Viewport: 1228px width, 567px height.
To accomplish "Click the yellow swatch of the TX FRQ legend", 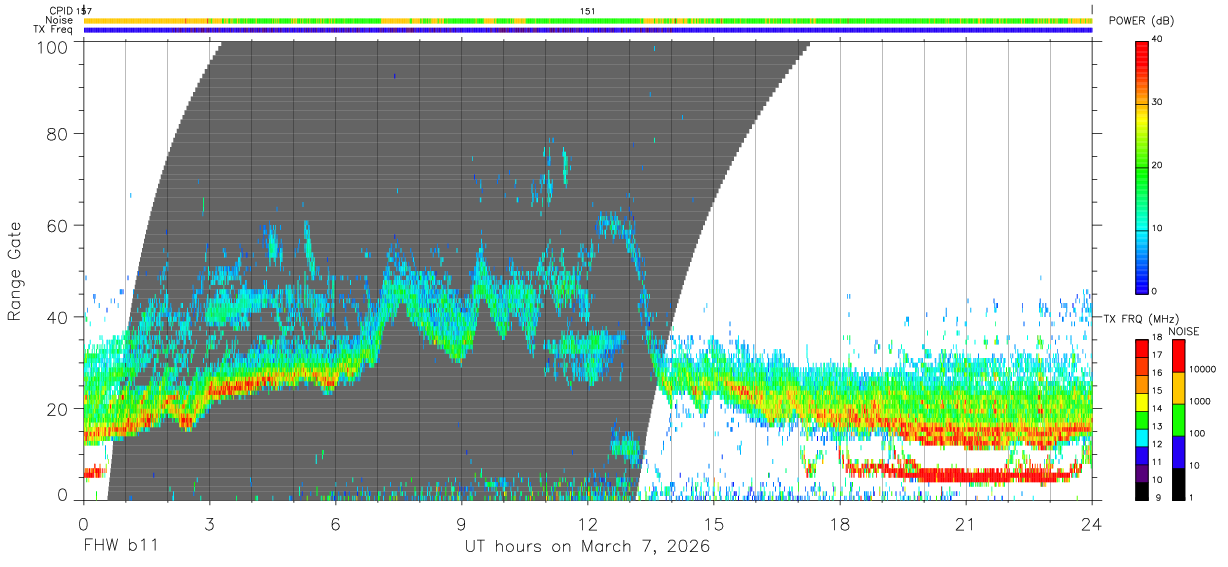I will coord(1142,401).
